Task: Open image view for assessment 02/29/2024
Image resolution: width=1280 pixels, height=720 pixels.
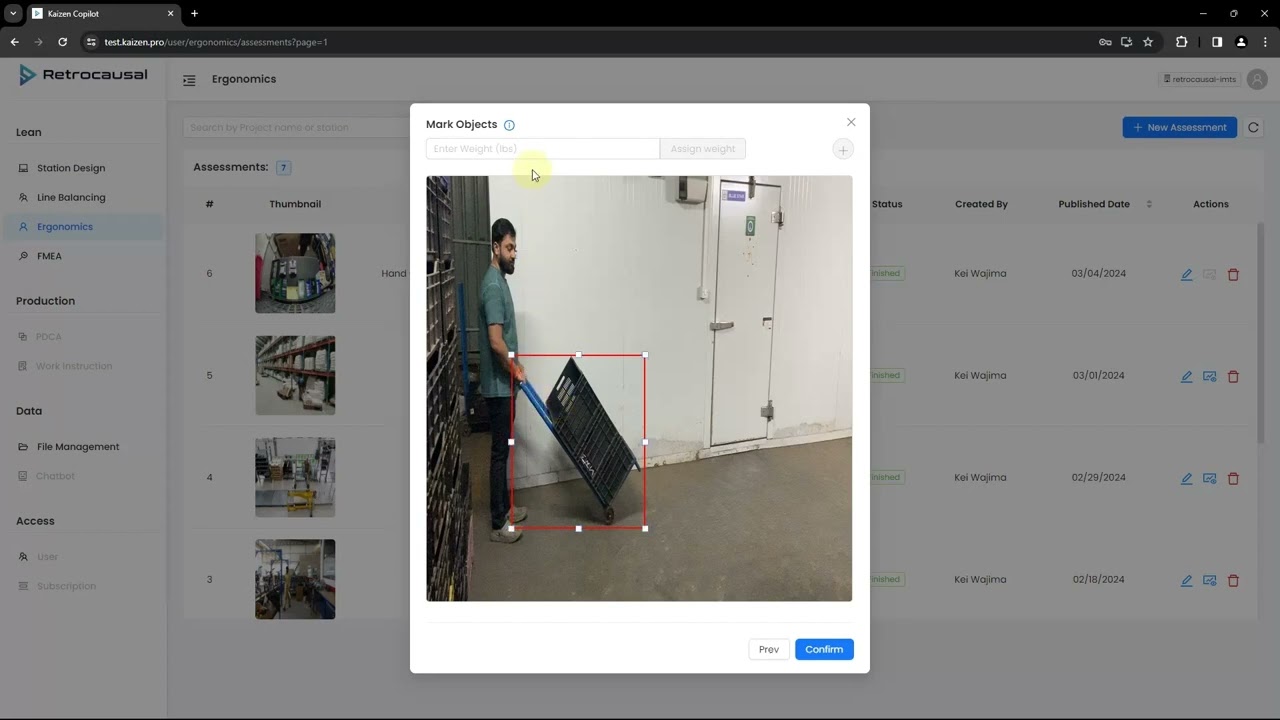Action: (x=1209, y=478)
